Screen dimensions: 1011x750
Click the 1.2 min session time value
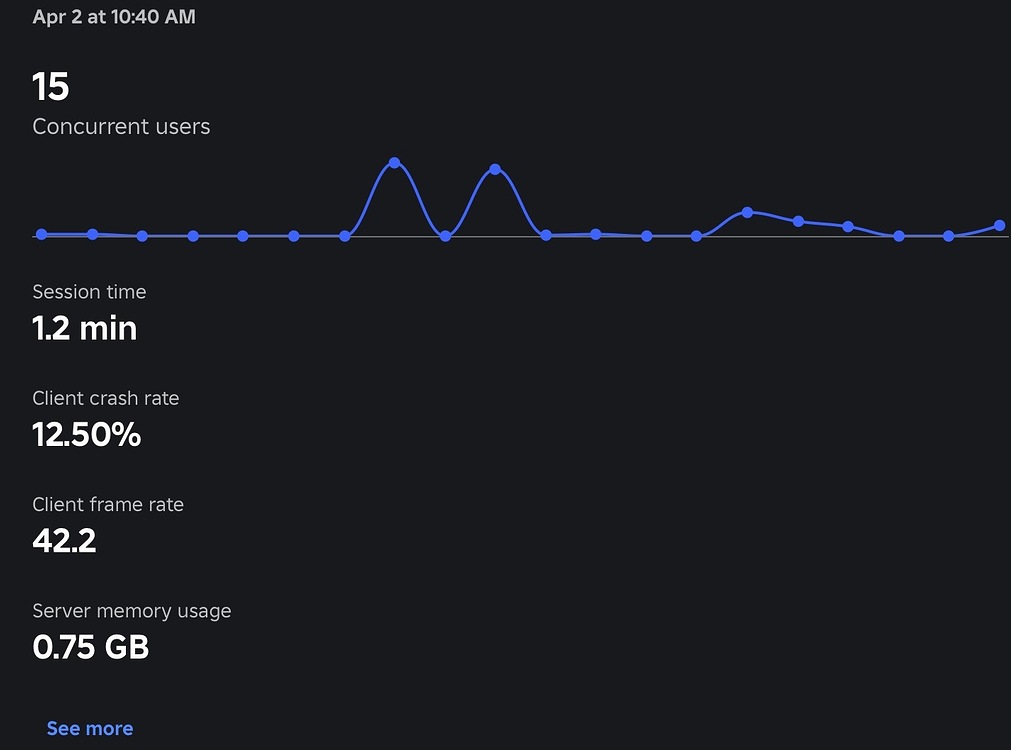[x=84, y=328]
